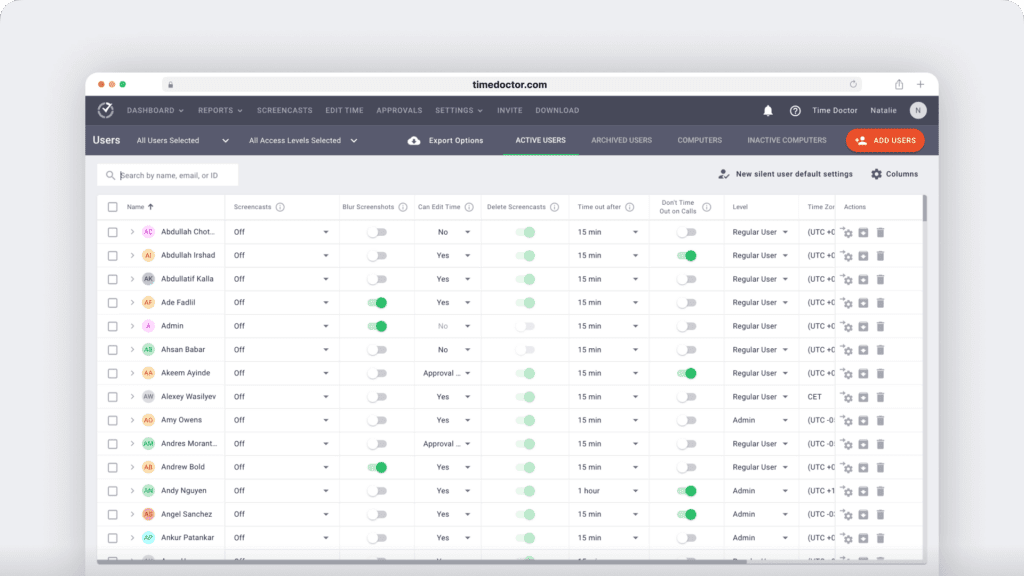The height and width of the screenshot is (576, 1024).
Task: Click the Columns gear icon
Action: [x=876, y=174]
